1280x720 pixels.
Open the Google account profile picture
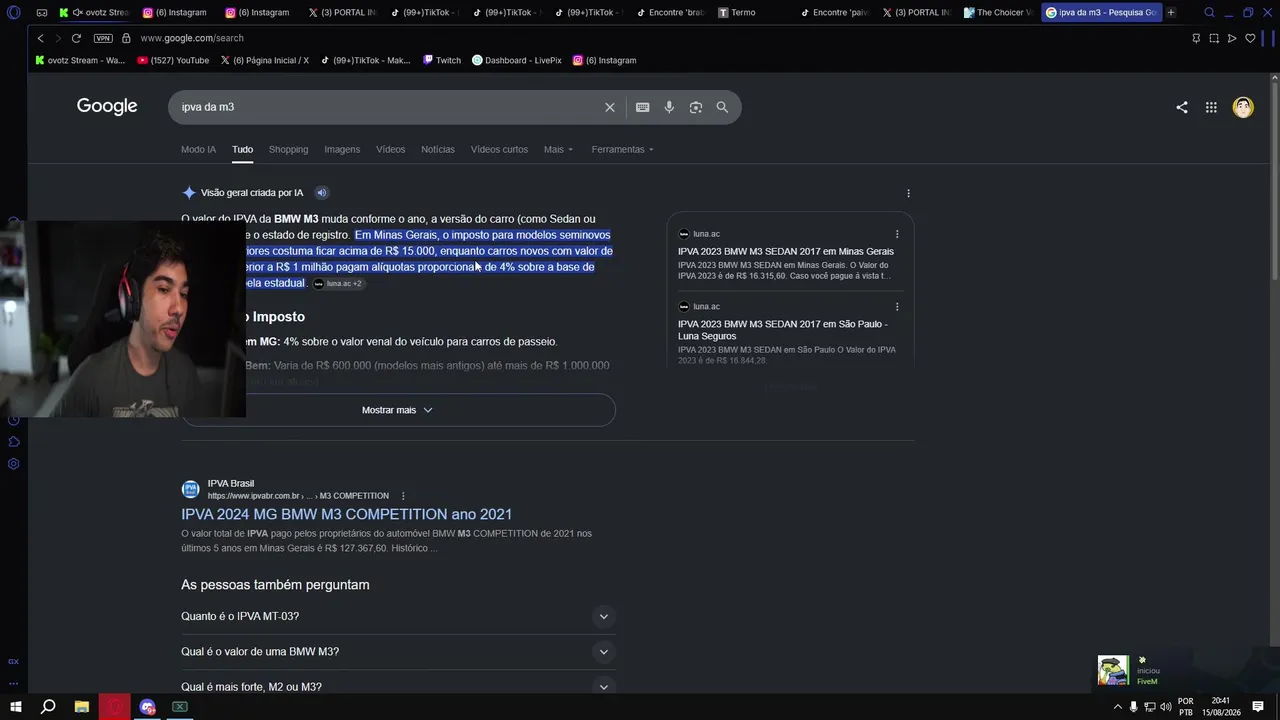point(1243,107)
